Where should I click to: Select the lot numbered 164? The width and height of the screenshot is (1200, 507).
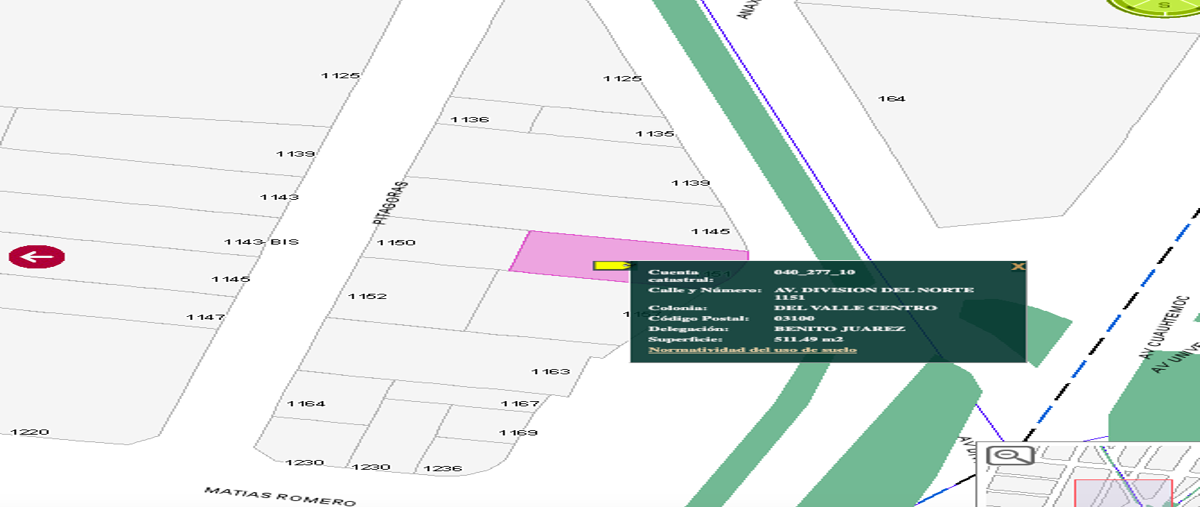(x=890, y=98)
